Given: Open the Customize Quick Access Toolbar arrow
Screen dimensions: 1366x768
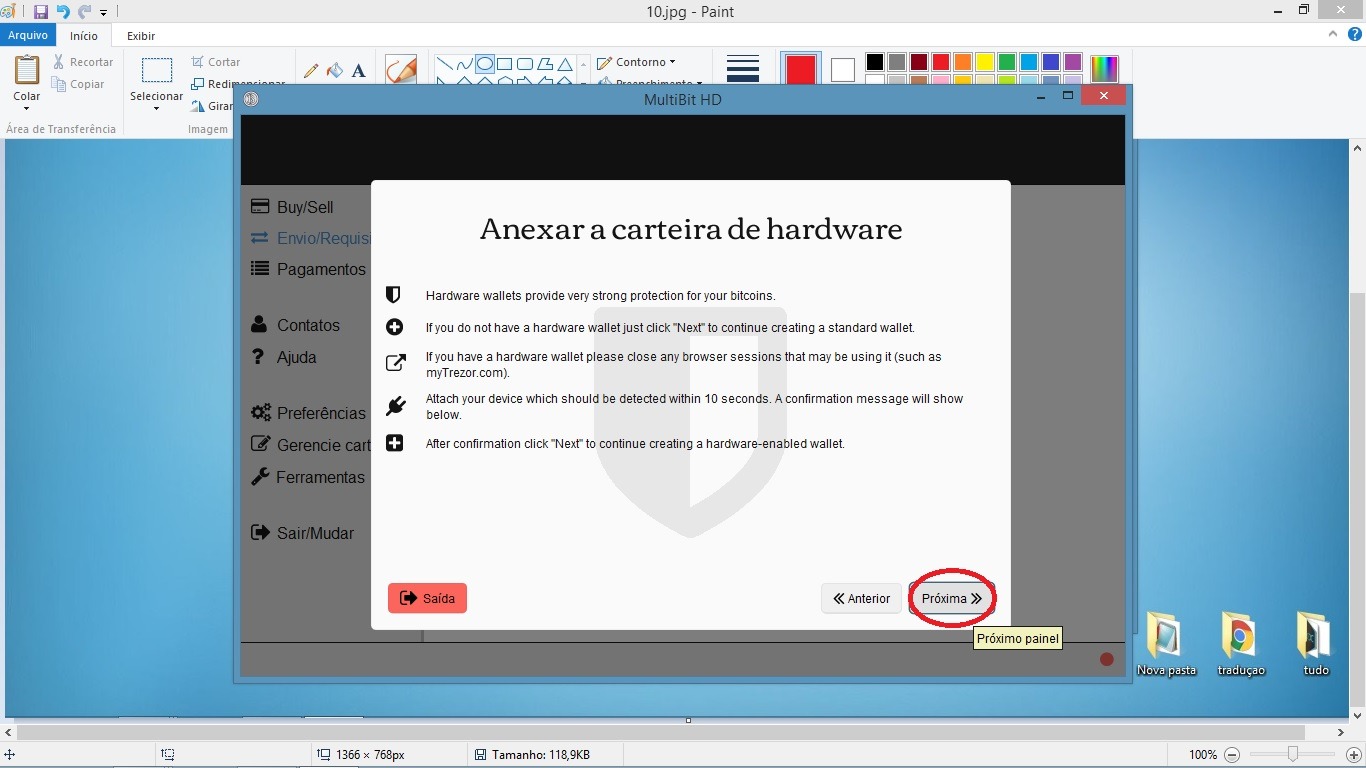Looking at the screenshot, I should [104, 13].
